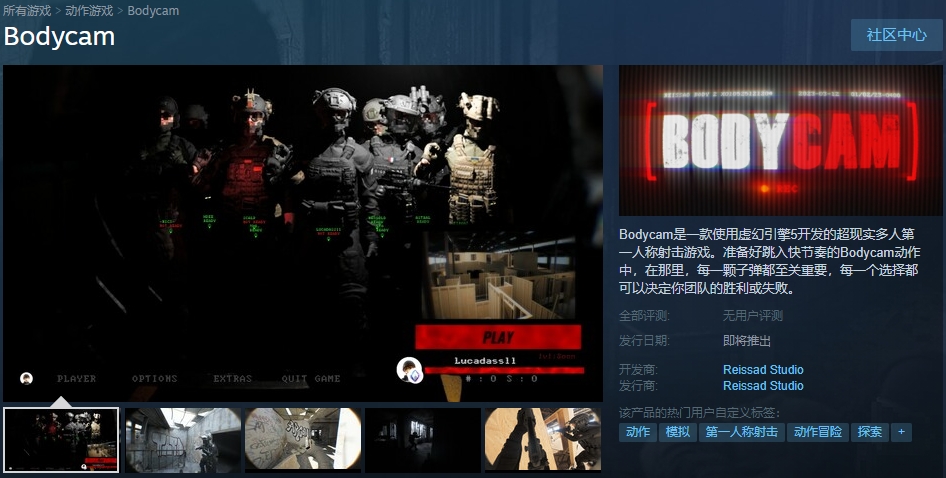946x478 pixels.
Task: Click OPTIONS menu item in the screenshot
Action: click(154, 378)
